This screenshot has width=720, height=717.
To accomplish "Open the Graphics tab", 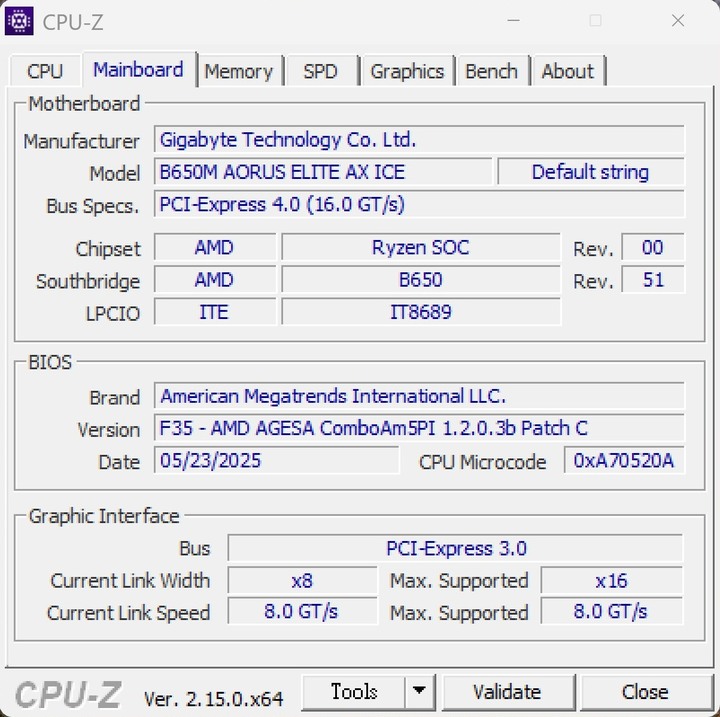I will pyautogui.click(x=407, y=72).
